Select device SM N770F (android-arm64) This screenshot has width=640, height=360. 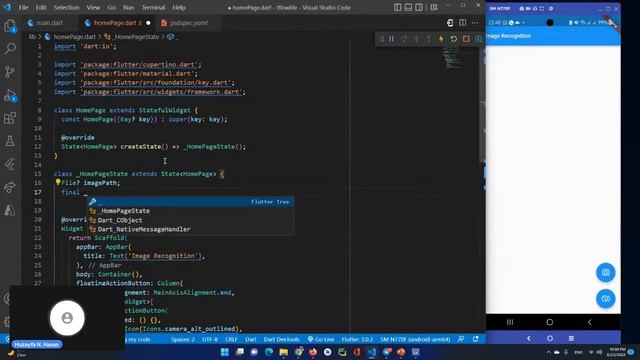(415, 339)
